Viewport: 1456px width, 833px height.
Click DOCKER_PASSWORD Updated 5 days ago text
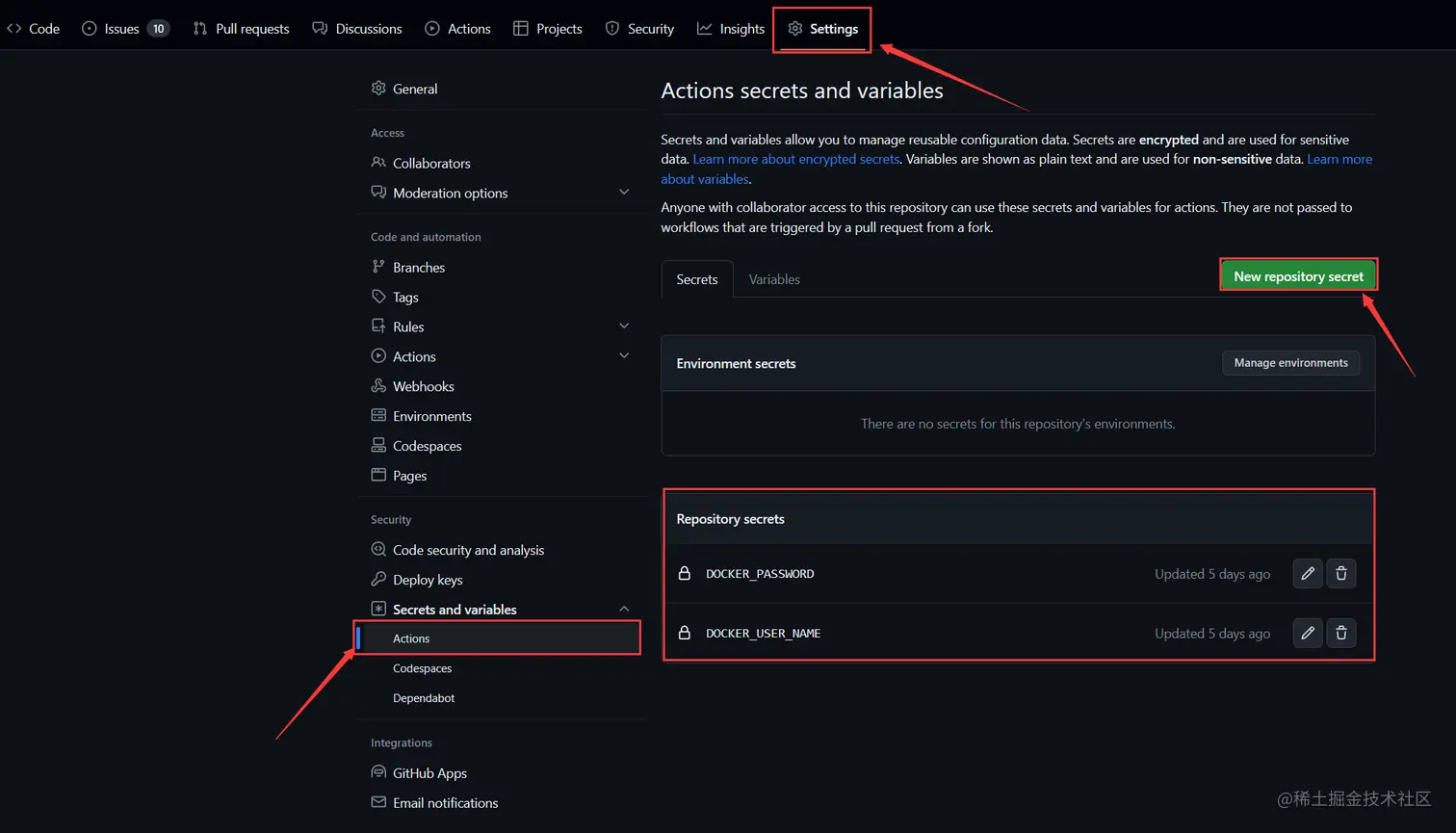pos(1212,574)
